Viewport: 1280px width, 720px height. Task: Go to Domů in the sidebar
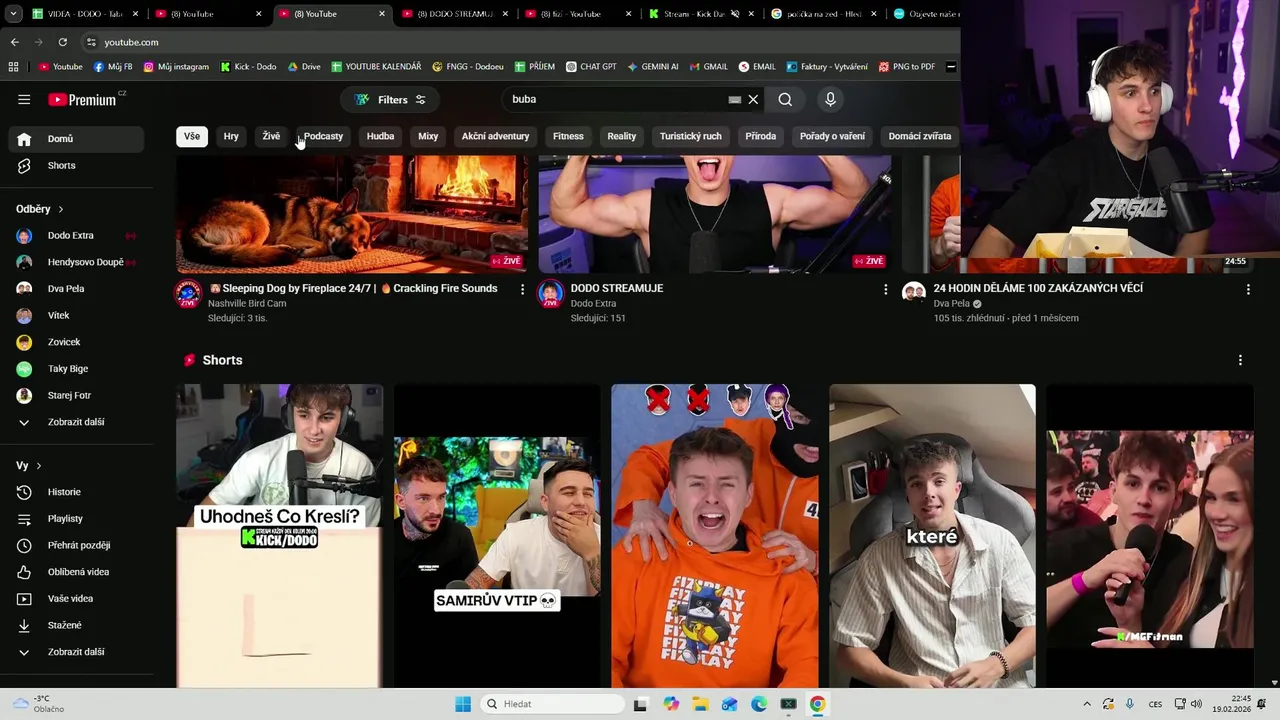76,139
